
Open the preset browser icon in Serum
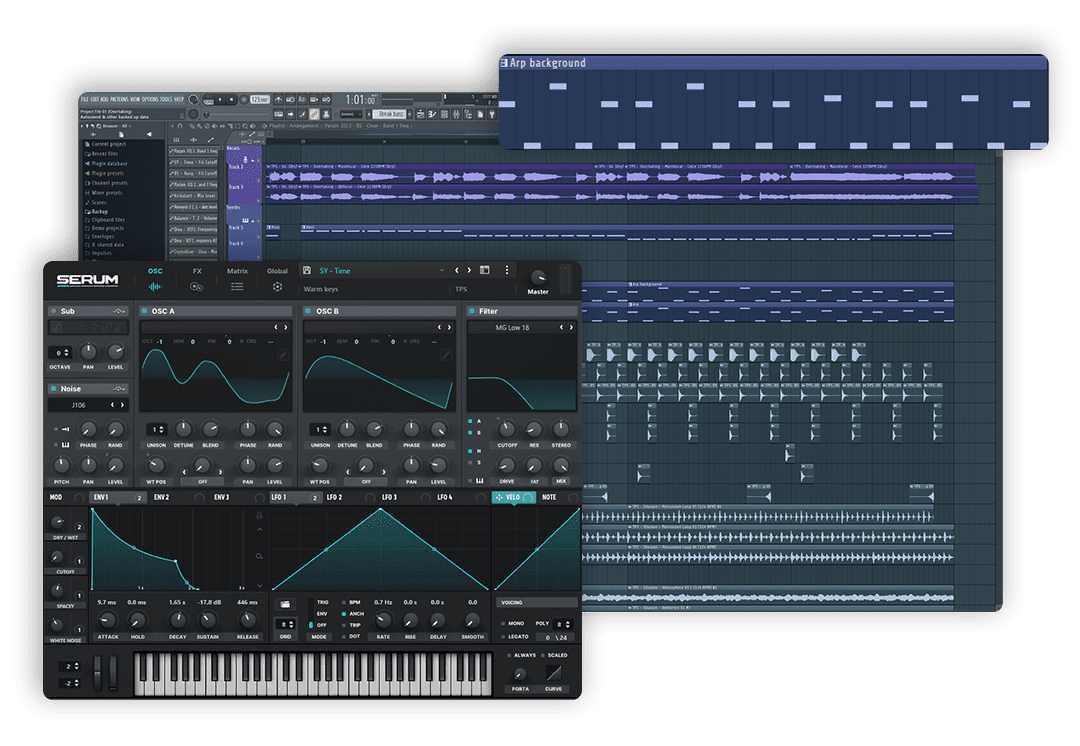click(x=485, y=271)
